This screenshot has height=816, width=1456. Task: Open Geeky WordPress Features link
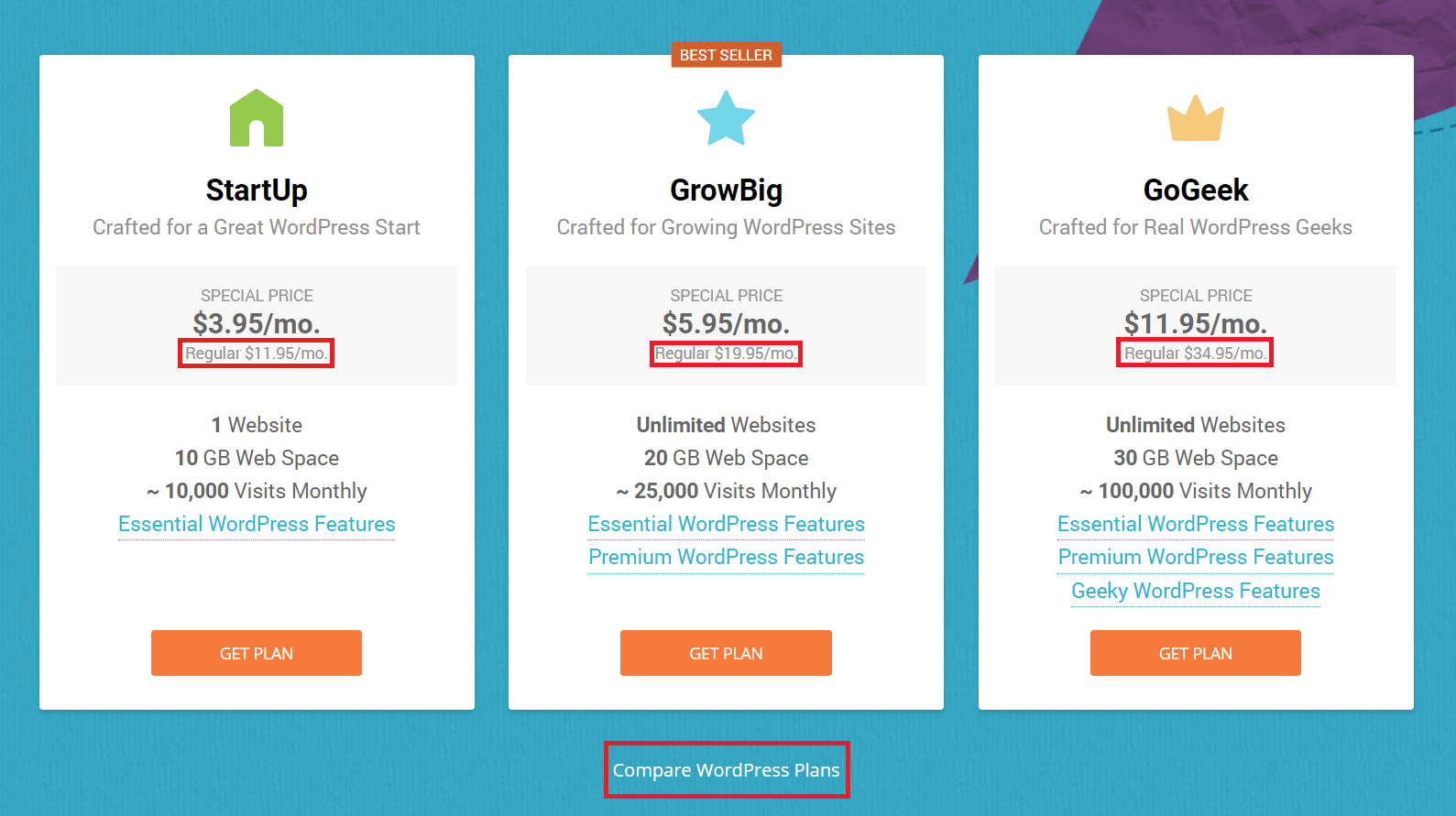(x=1196, y=591)
